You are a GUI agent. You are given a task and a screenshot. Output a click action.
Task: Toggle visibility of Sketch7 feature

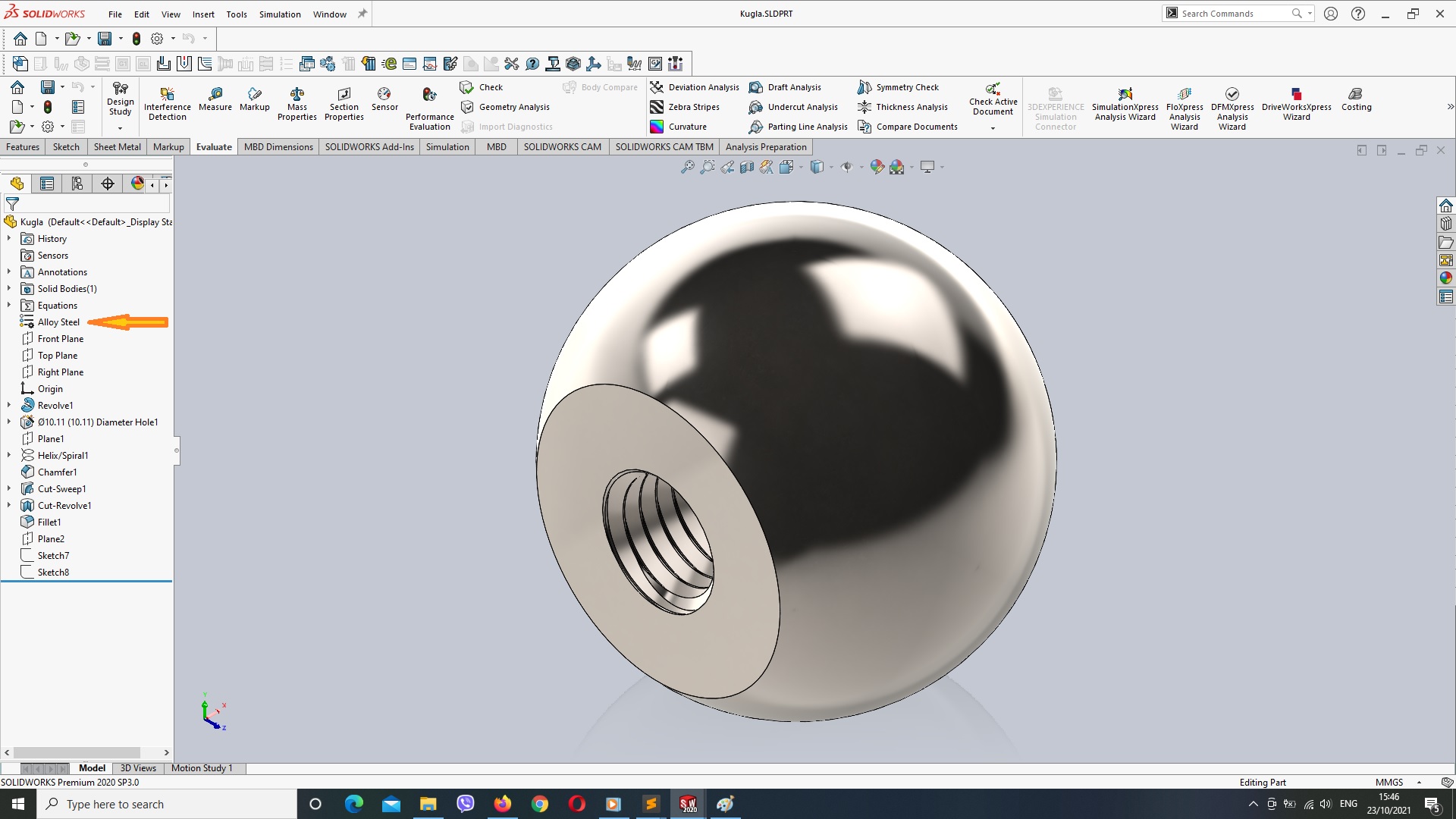click(x=52, y=555)
